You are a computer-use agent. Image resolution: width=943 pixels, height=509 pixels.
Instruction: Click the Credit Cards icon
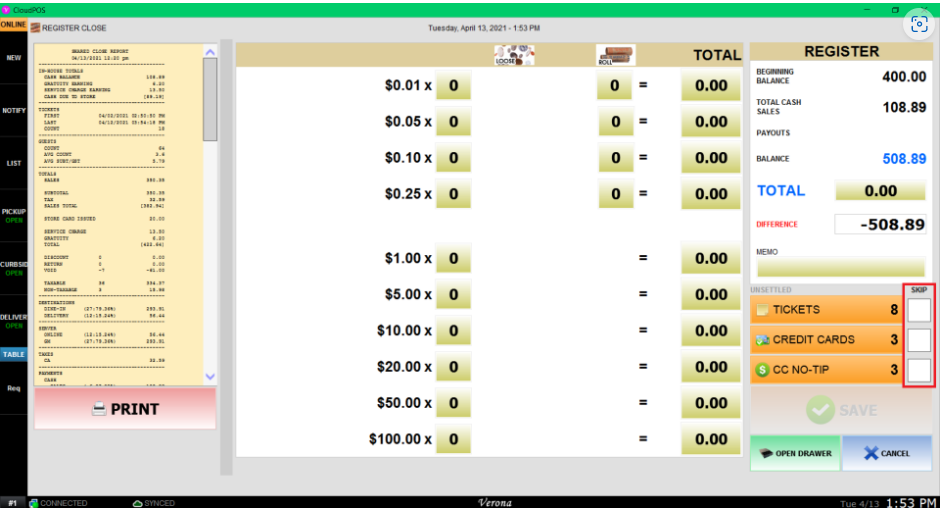(762, 340)
